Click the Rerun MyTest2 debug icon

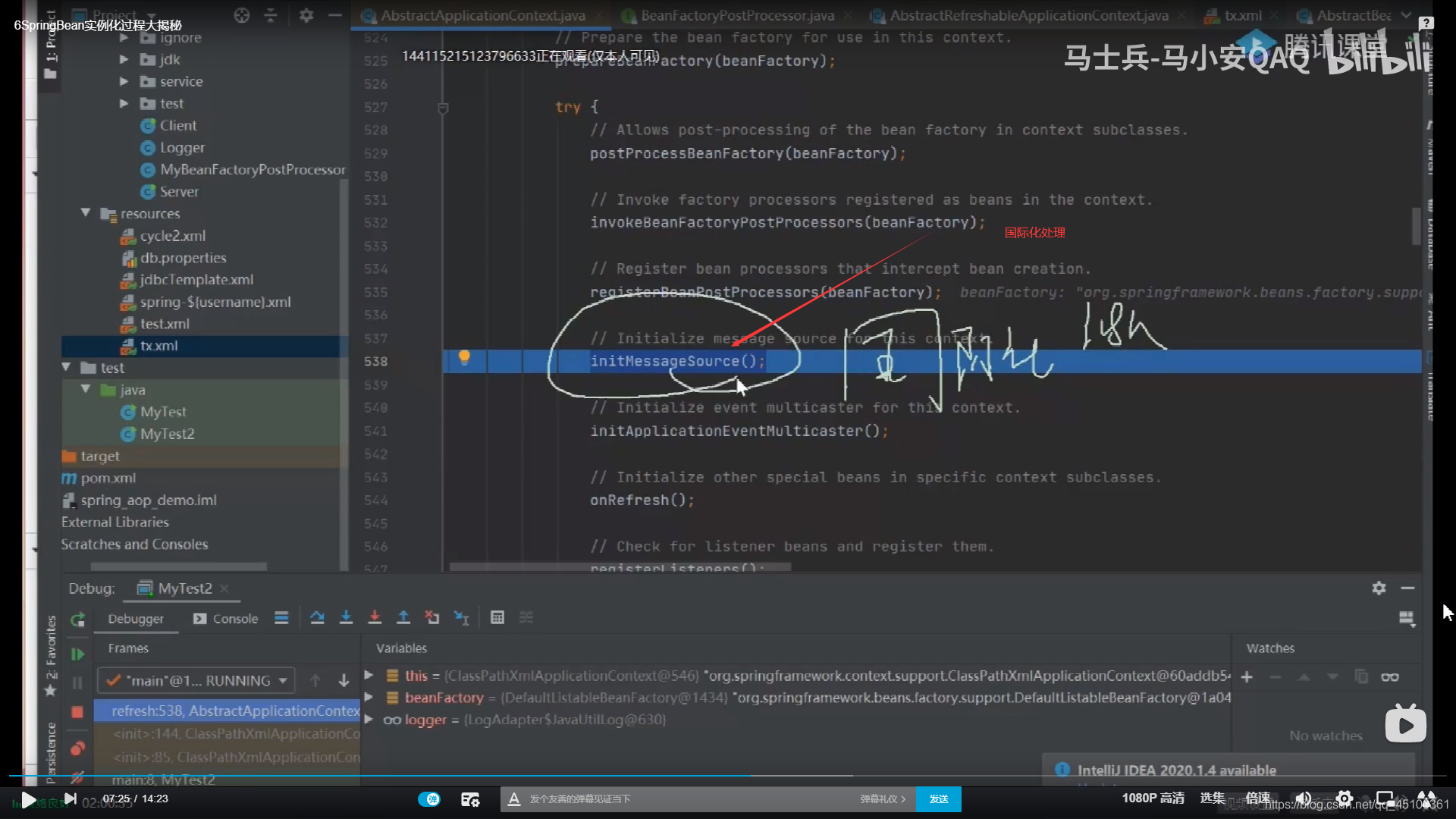click(x=77, y=620)
